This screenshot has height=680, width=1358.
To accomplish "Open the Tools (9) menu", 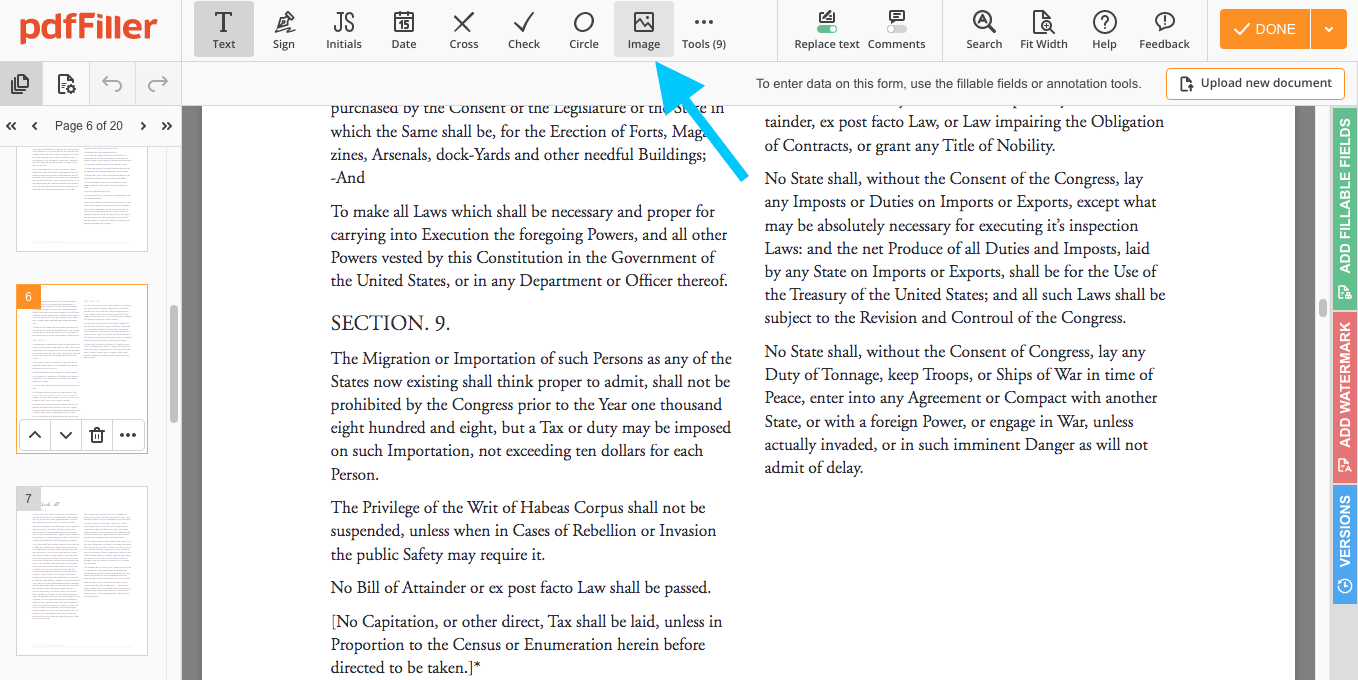I will pyautogui.click(x=703, y=29).
